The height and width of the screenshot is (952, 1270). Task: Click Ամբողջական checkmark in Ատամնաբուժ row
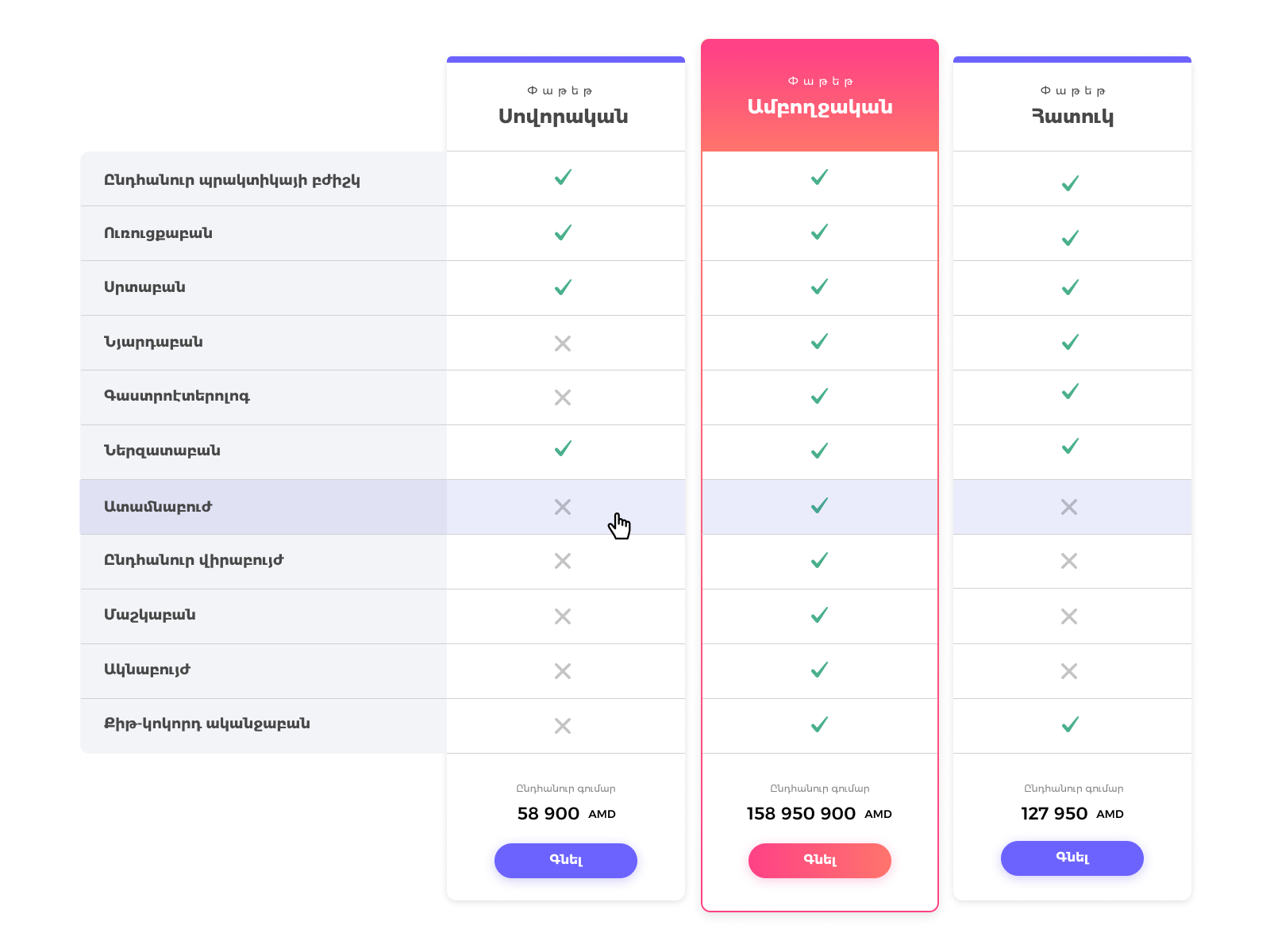(x=819, y=505)
